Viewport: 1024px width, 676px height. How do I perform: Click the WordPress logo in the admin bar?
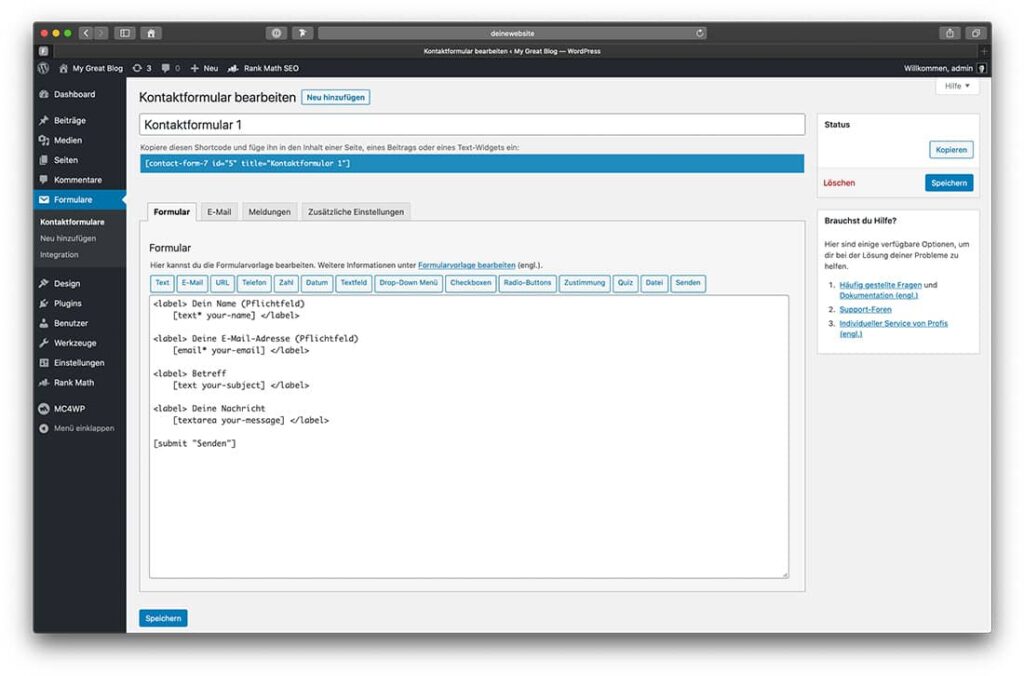(x=43, y=68)
